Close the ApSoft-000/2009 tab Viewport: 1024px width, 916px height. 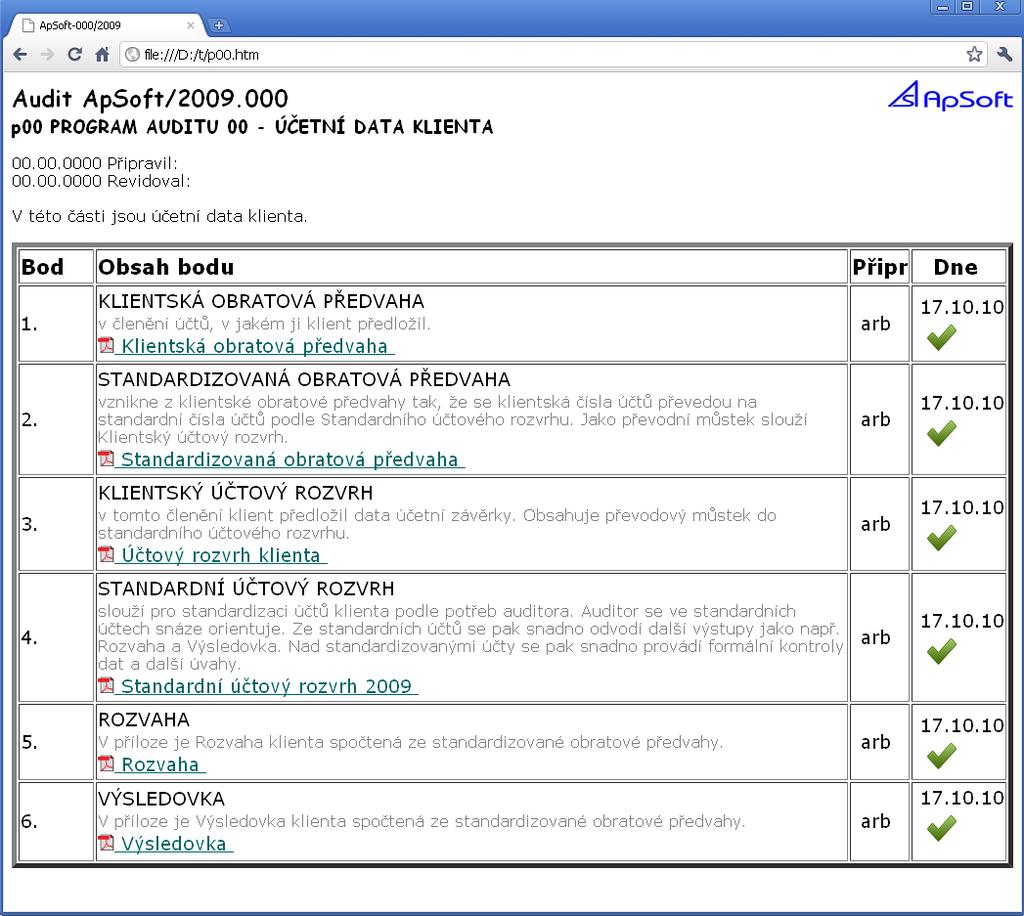190,25
